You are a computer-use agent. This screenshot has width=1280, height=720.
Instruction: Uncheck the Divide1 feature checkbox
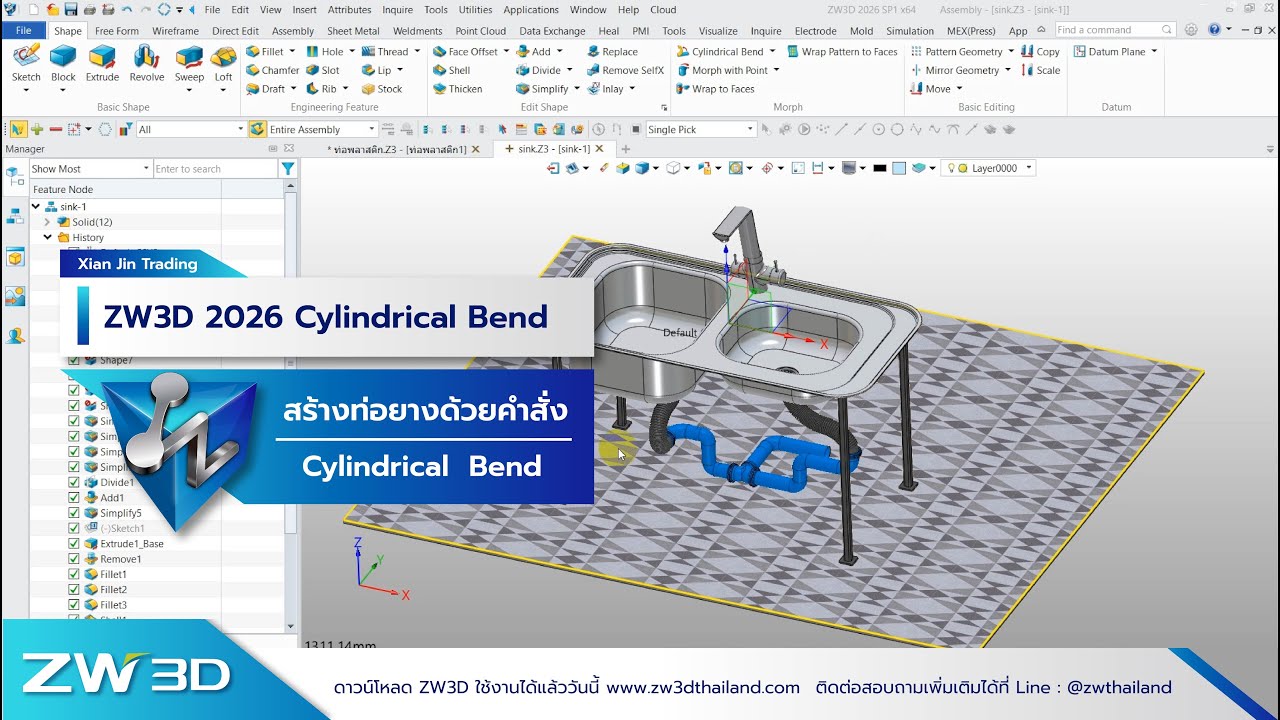click(73, 482)
